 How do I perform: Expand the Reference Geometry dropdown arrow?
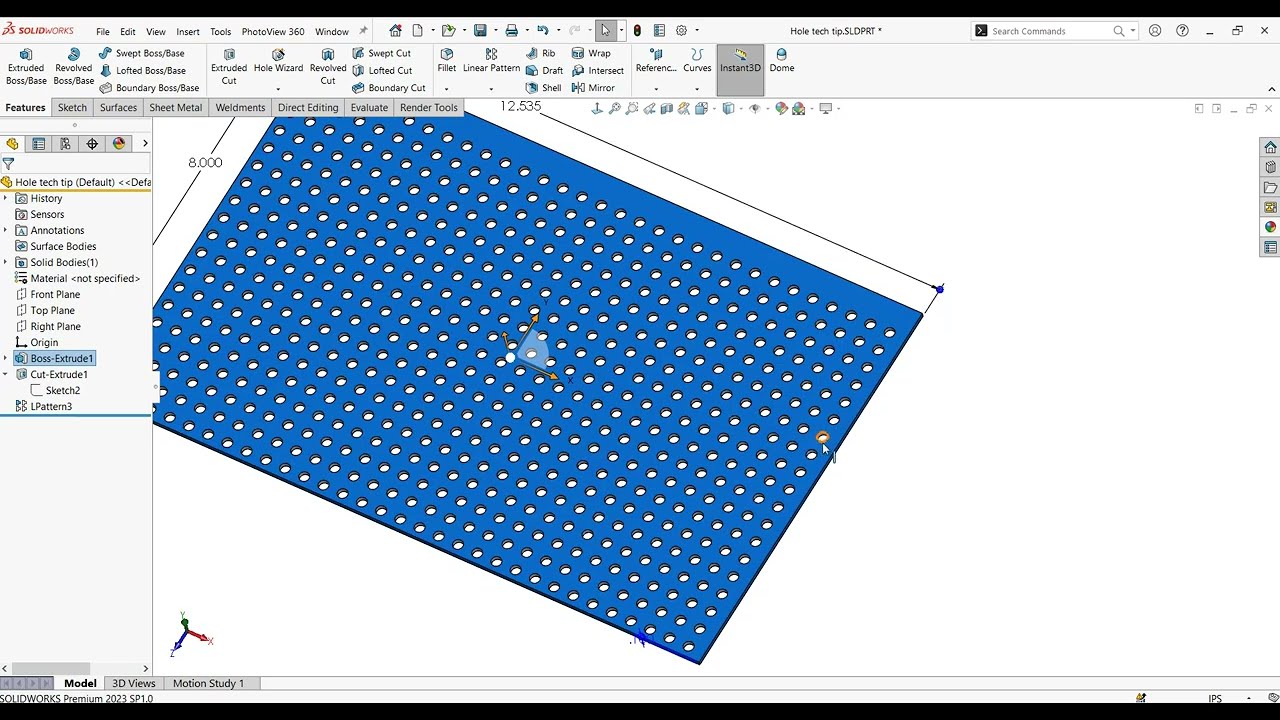click(x=656, y=89)
